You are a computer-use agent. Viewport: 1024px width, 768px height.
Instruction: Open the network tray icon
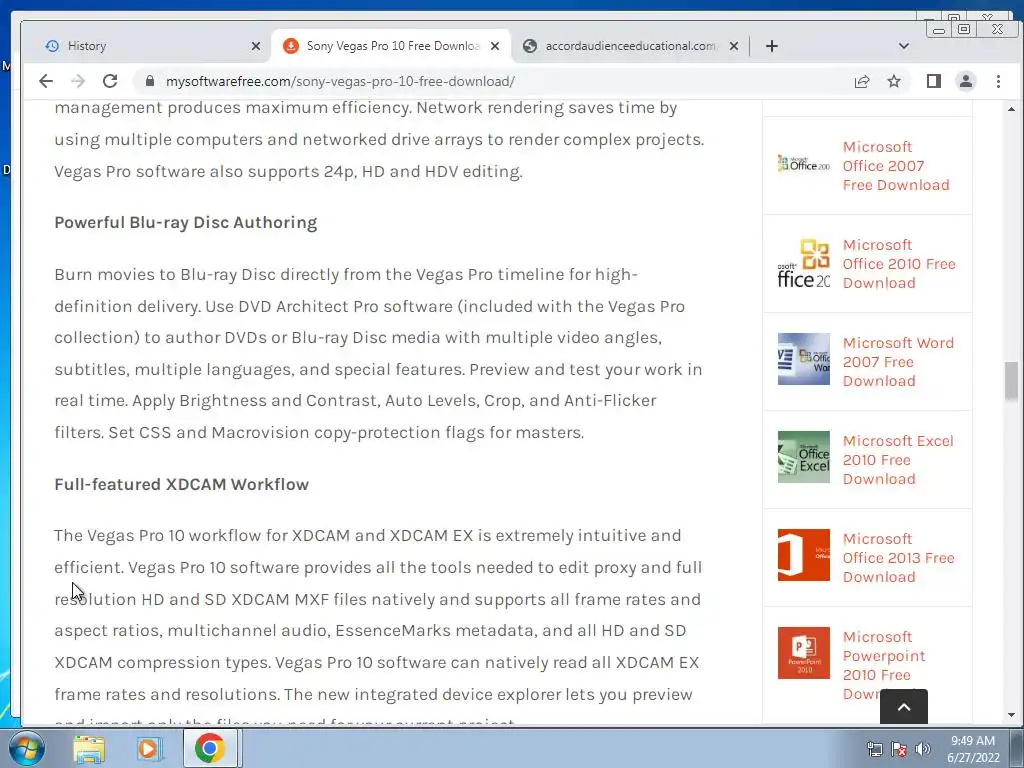pos(874,750)
